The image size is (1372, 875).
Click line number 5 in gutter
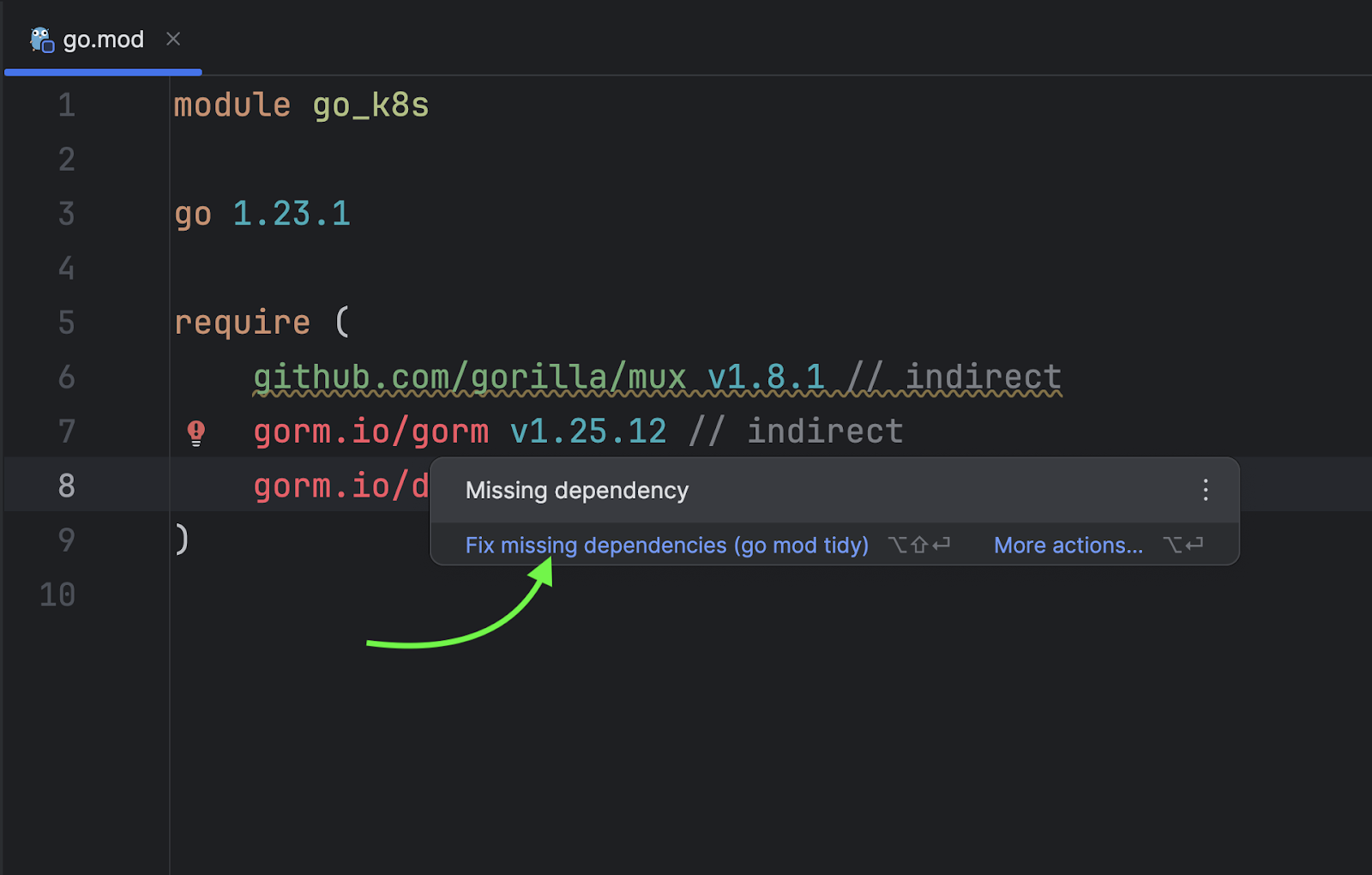(x=66, y=323)
